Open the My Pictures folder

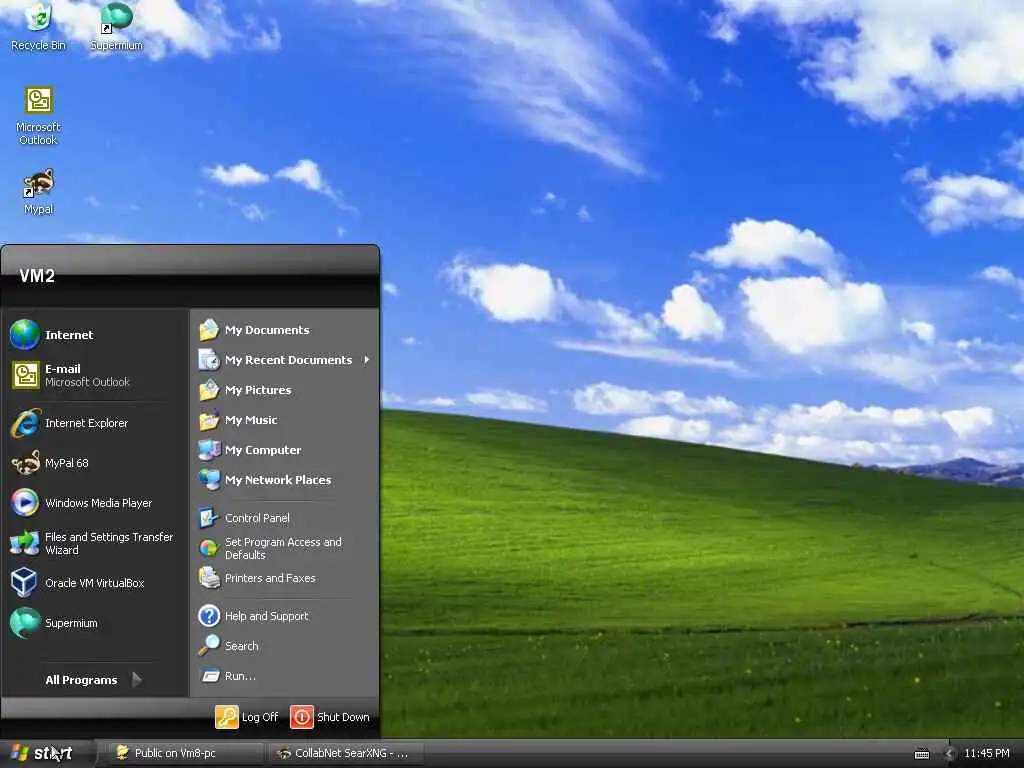[285, 391]
